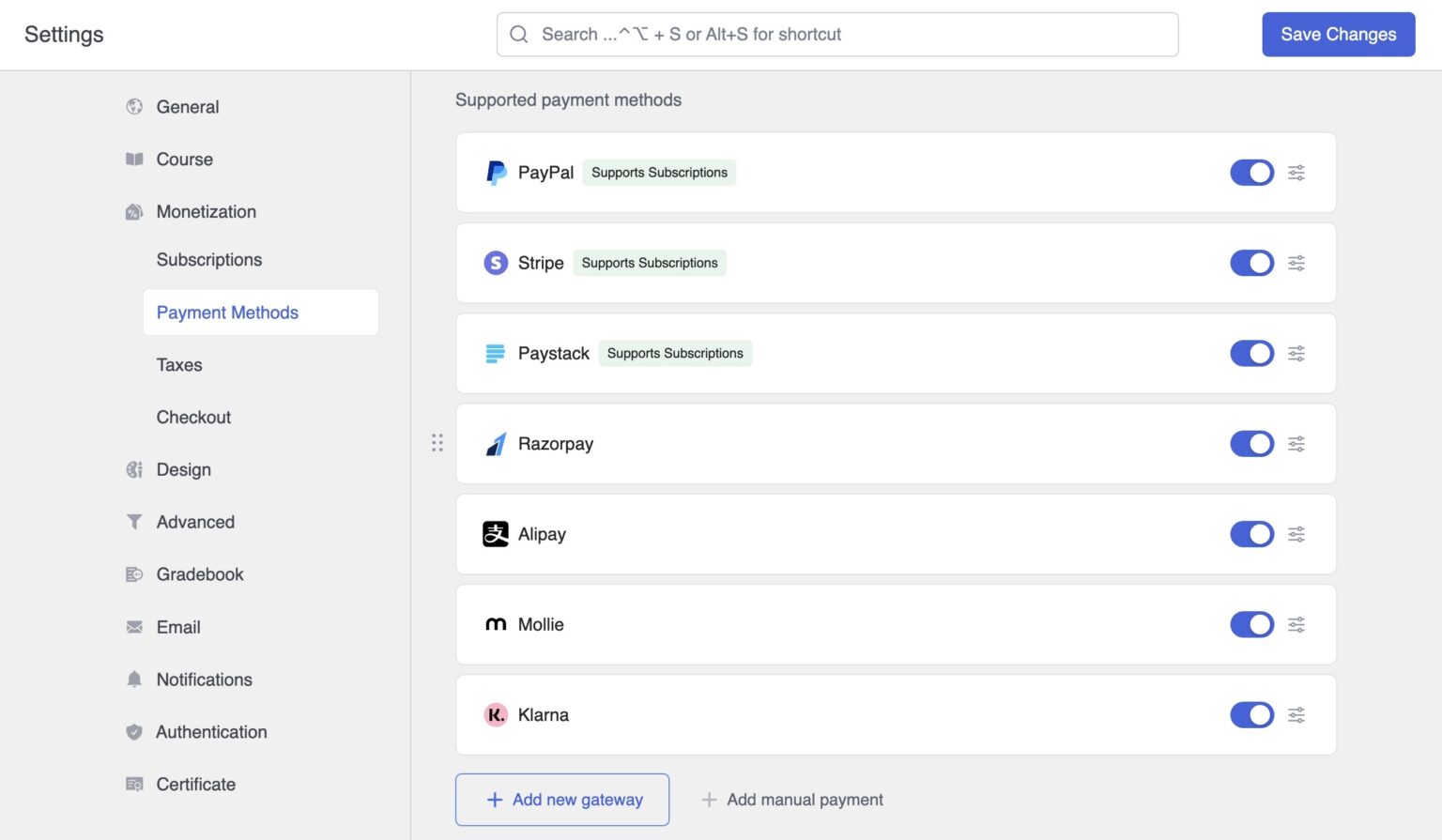Click the Razorpay logo
The height and width of the screenshot is (840, 1442).
pos(495,443)
